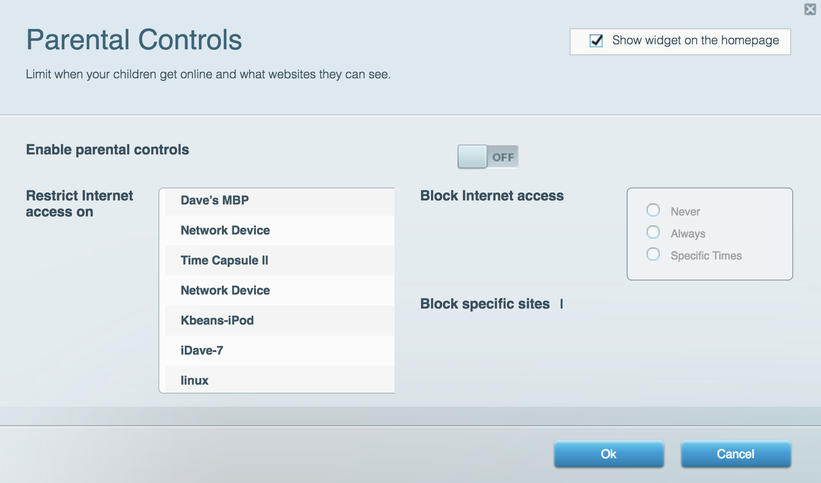Image resolution: width=821 pixels, height=483 pixels.
Task: Click the Parental Controls heading
Action: click(134, 40)
